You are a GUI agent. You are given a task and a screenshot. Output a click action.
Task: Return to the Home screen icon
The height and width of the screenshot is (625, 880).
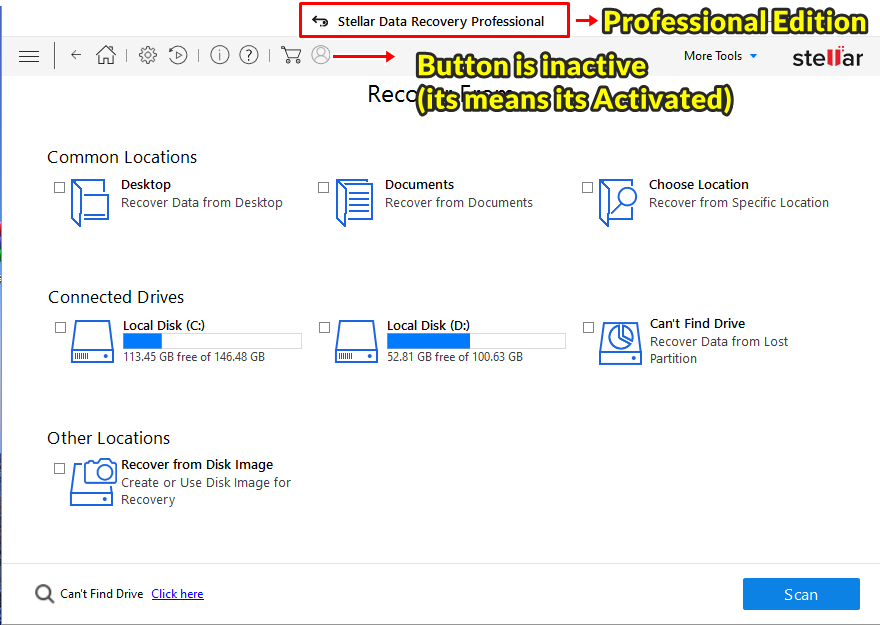point(106,55)
